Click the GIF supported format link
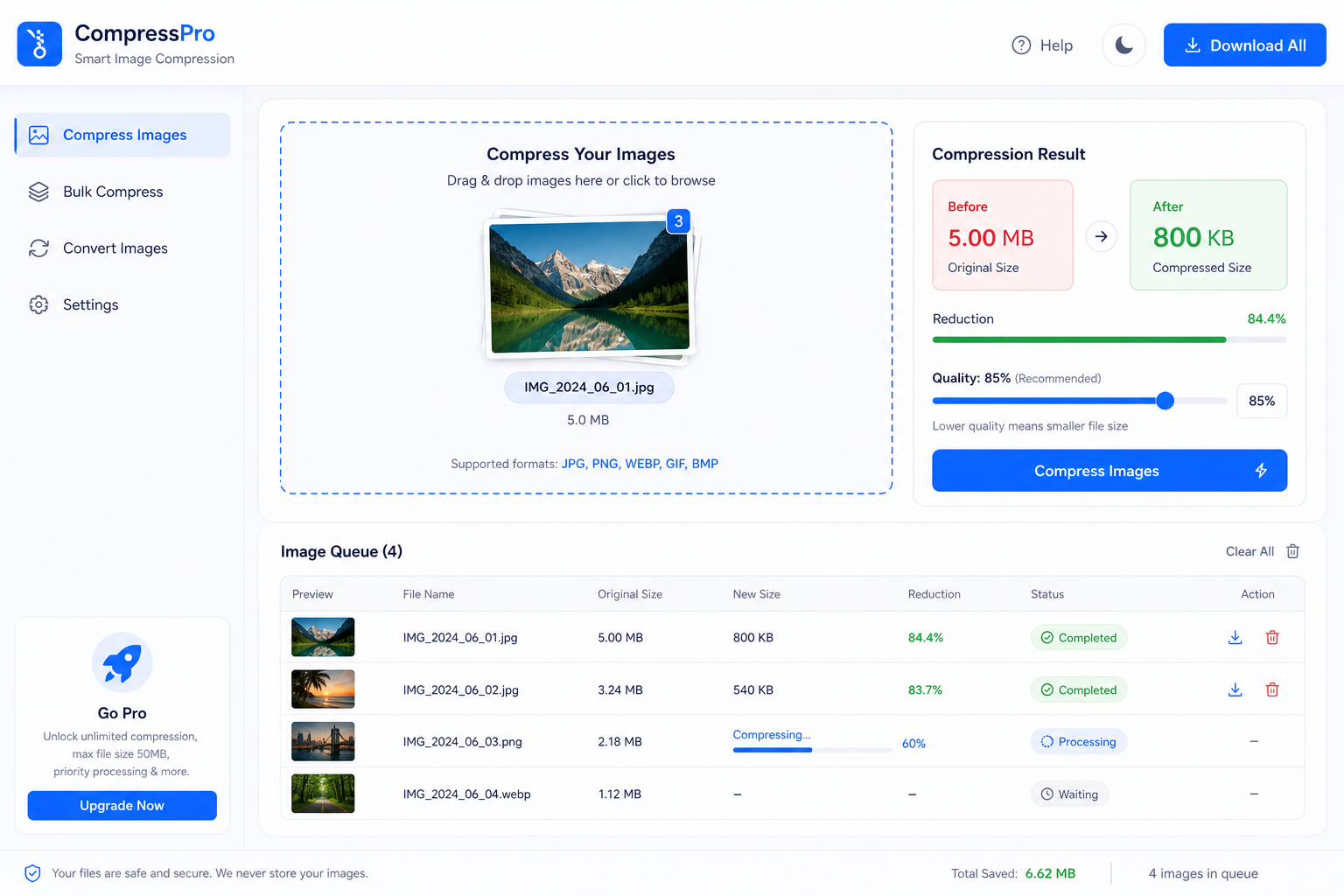1344x896 pixels. [675, 464]
